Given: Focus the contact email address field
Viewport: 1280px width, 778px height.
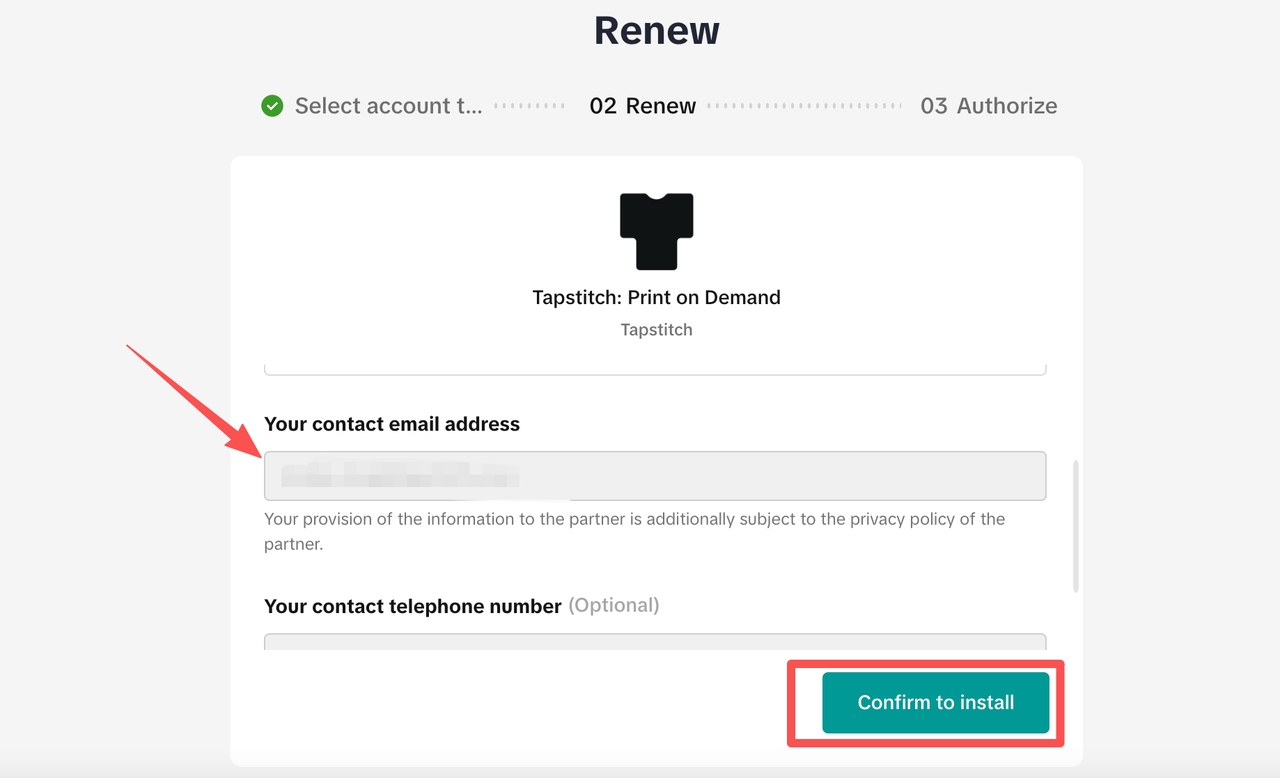Looking at the screenshot, I should pos(655,476).
